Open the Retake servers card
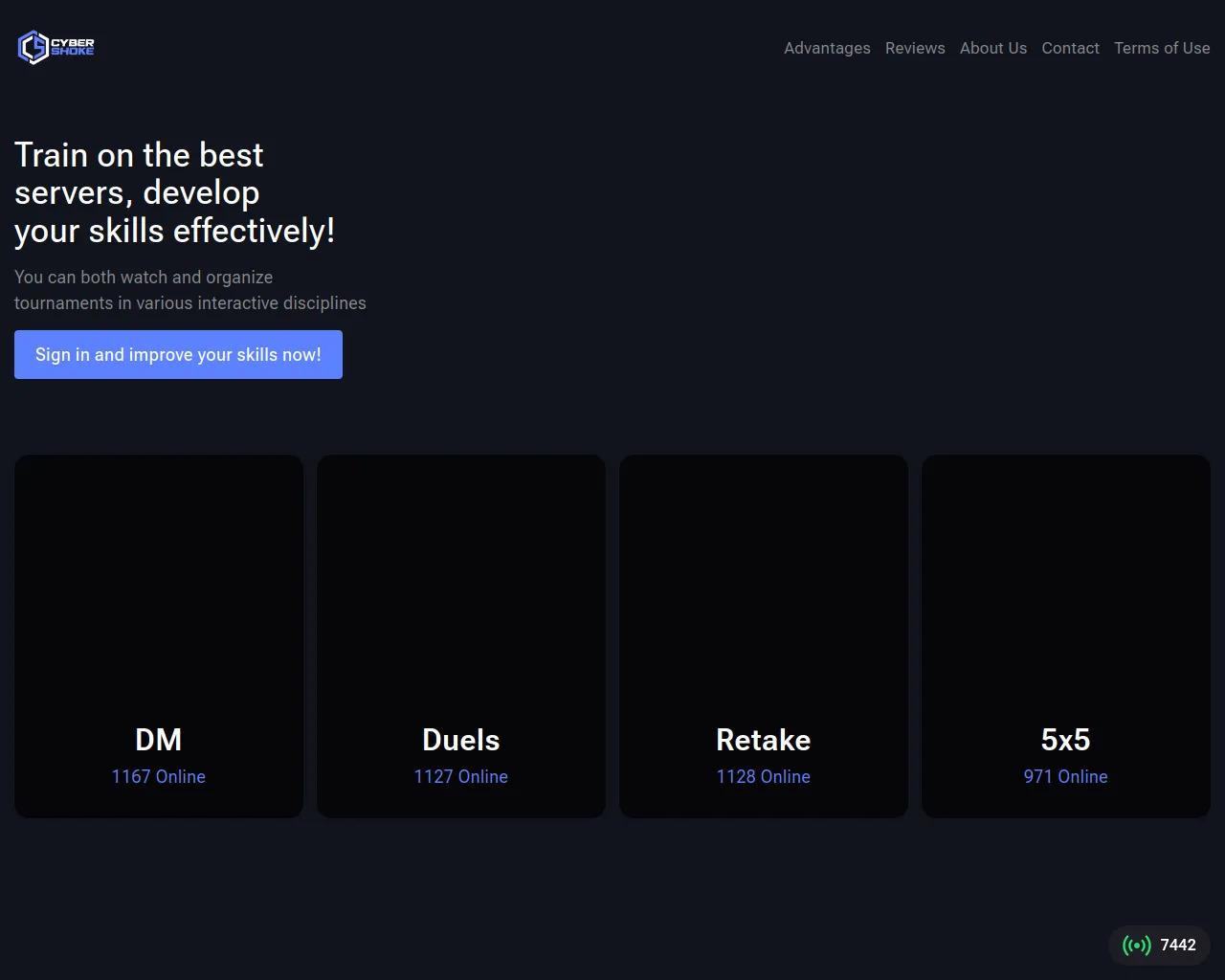This screenshot has height=980, width=1225. pos(764,636)
